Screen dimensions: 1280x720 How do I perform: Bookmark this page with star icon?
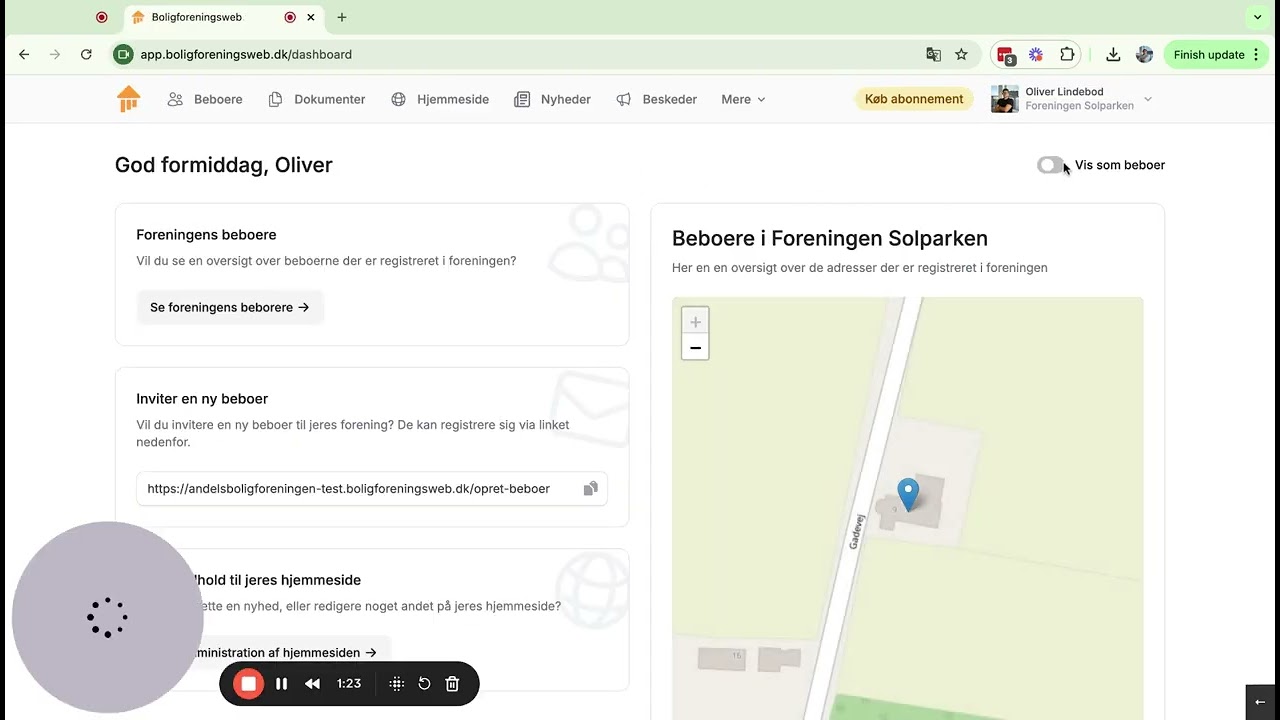tap(961, 55)
